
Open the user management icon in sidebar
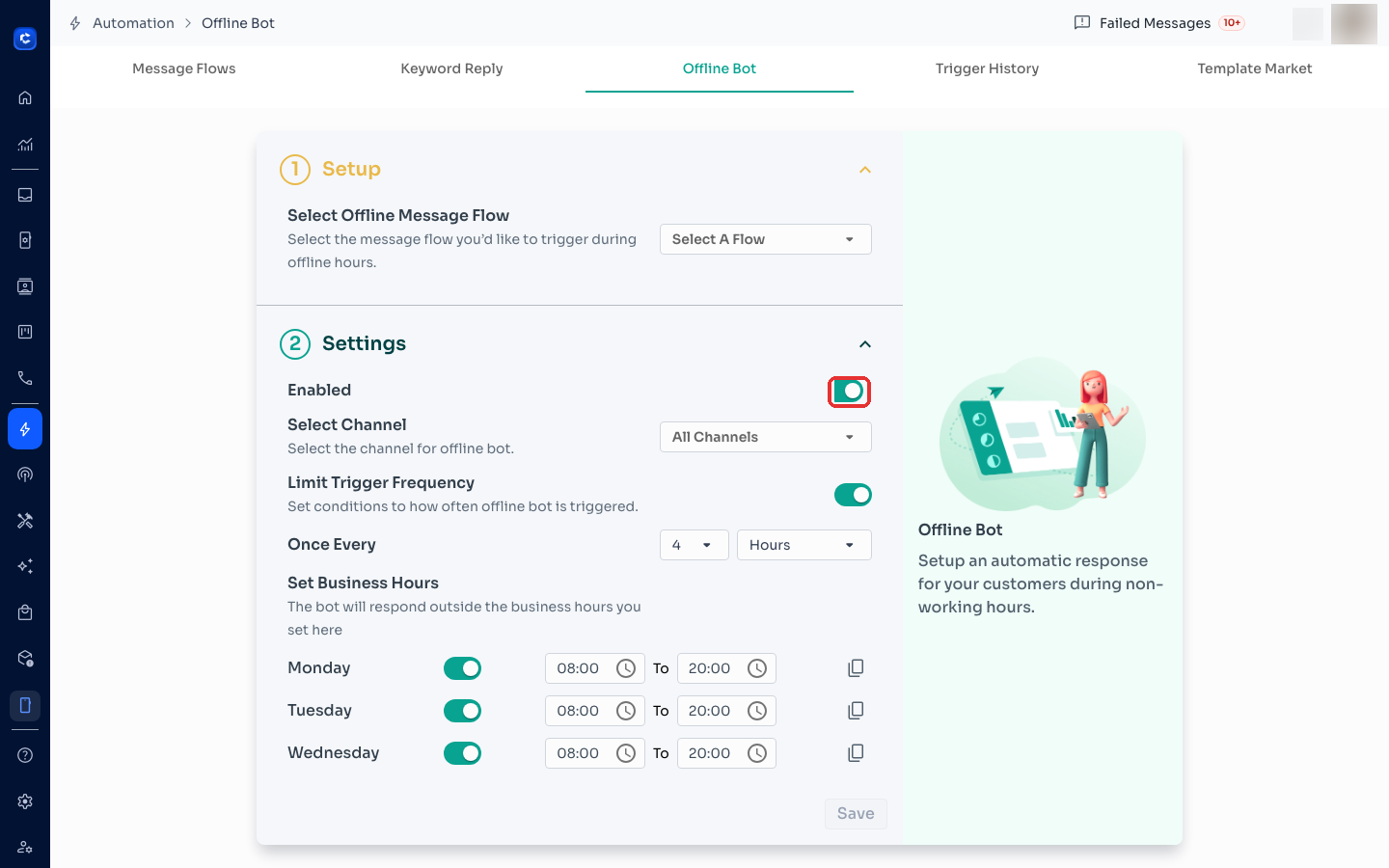[25, 847]
